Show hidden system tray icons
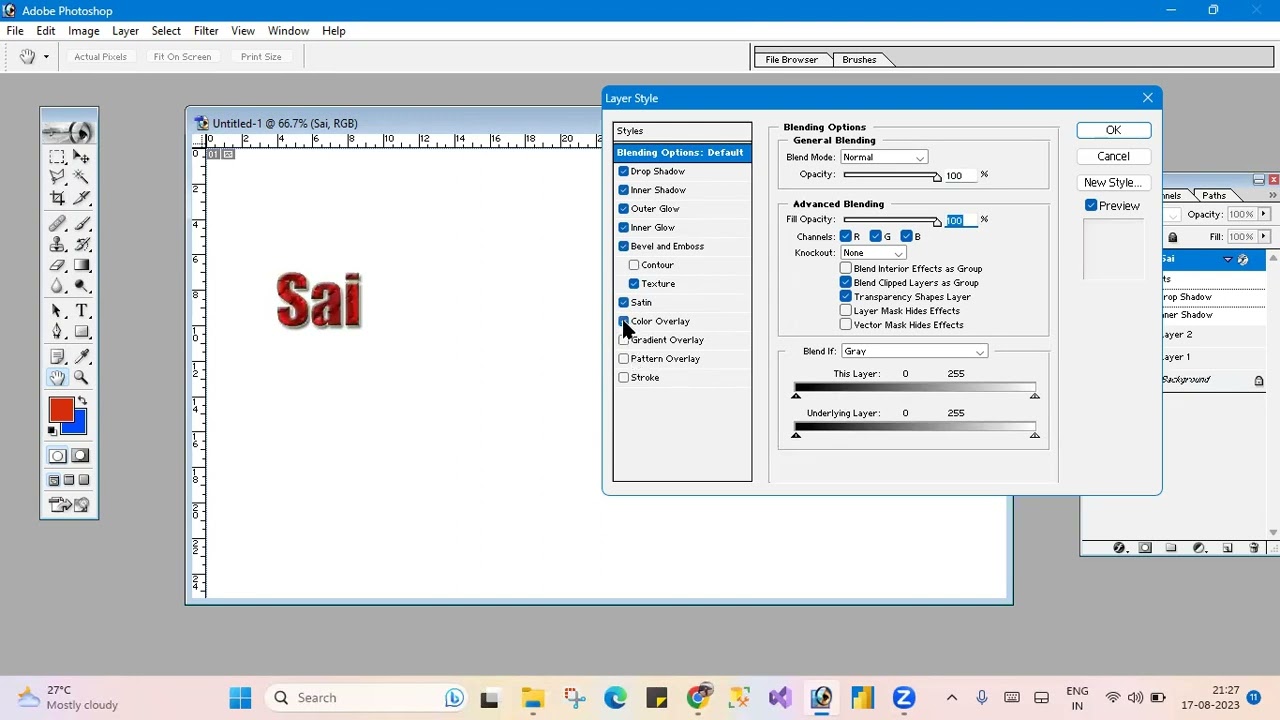1280x720 pixels. 952,698
